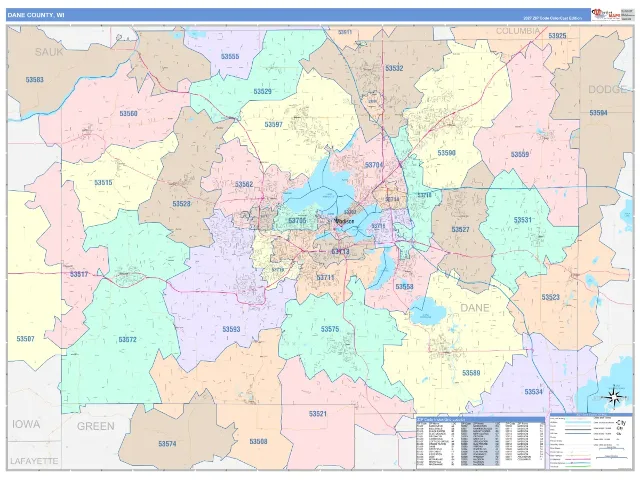This screenshot has height=480, width=640.
Task: Click the map symbols legend box
Action: click(589, 440)
